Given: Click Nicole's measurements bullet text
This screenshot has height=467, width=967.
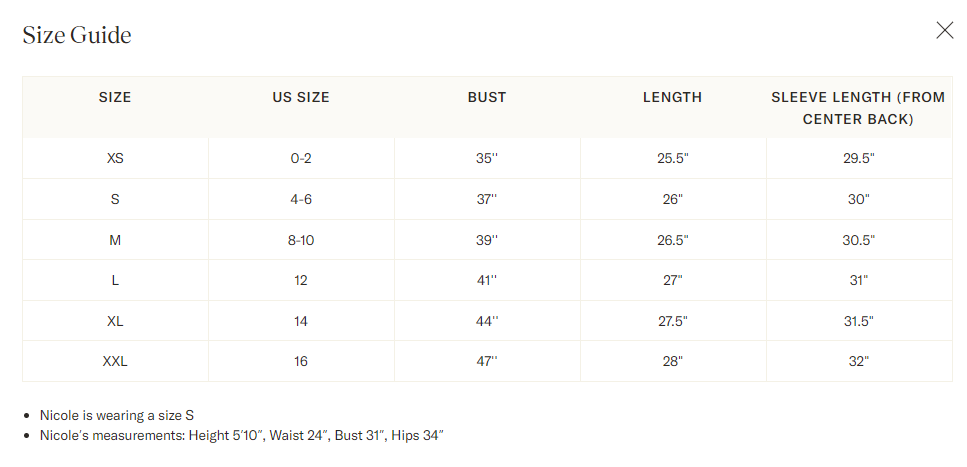Looking at the screenshot, I should [x=242, y=436].
